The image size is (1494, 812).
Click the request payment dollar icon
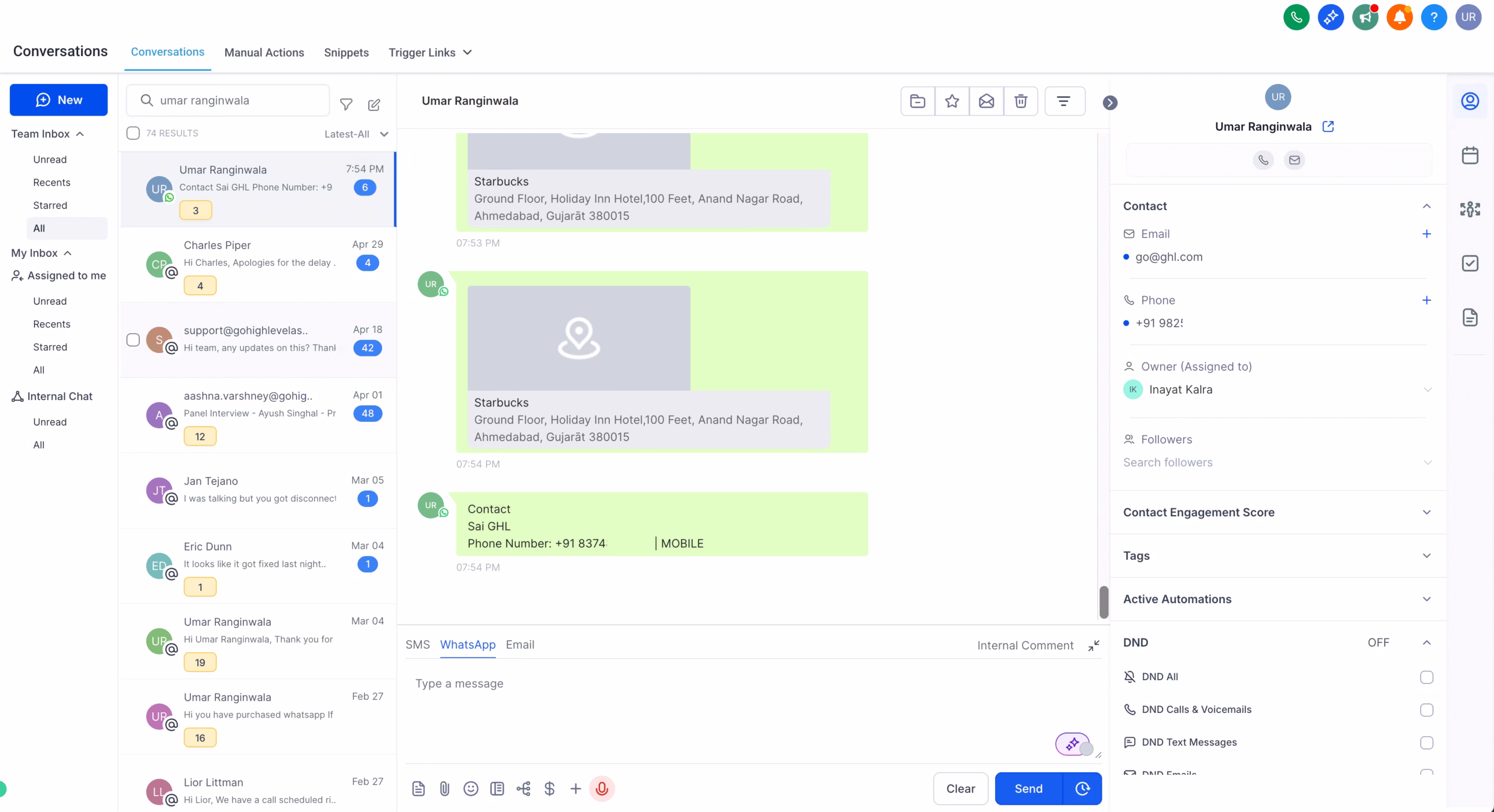coord(549,789)
